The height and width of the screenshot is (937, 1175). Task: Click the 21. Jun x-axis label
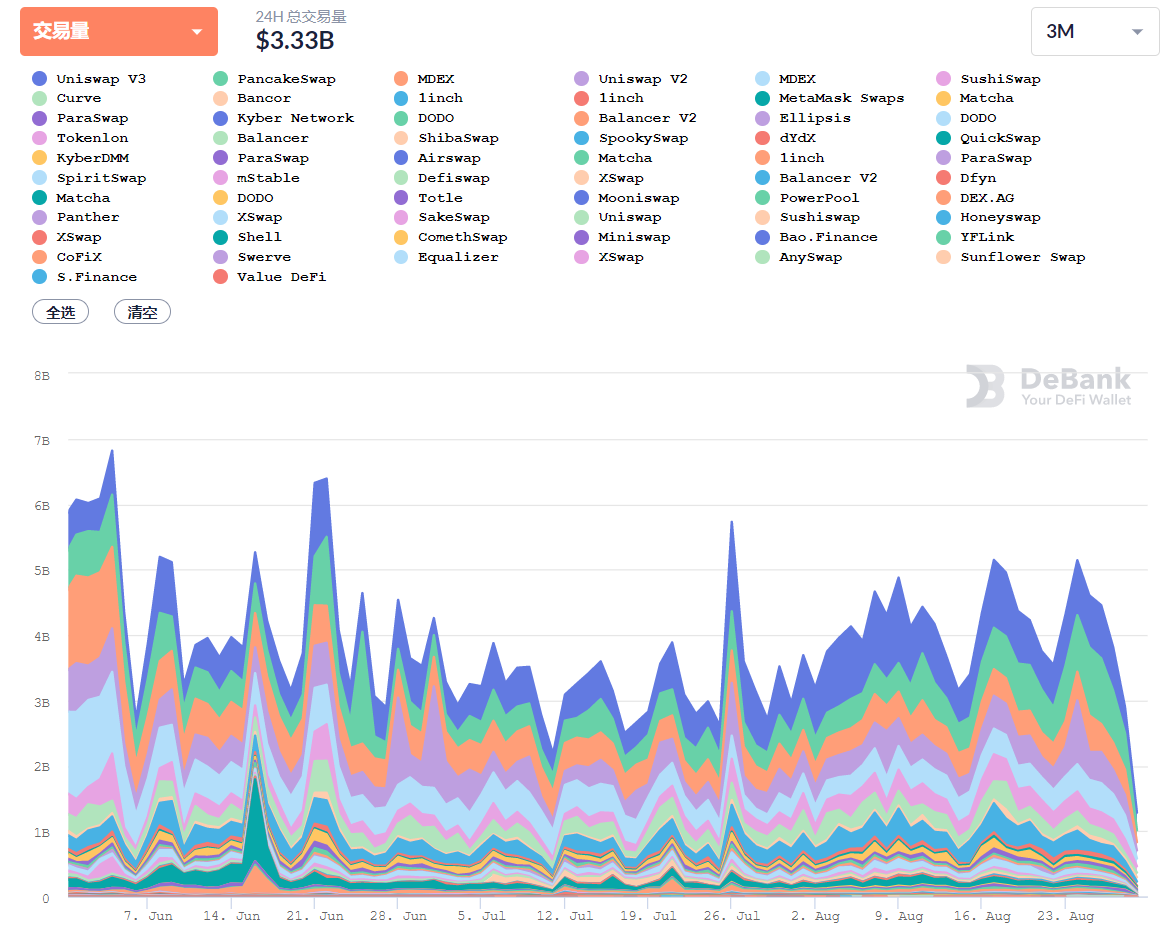point(314,916)
